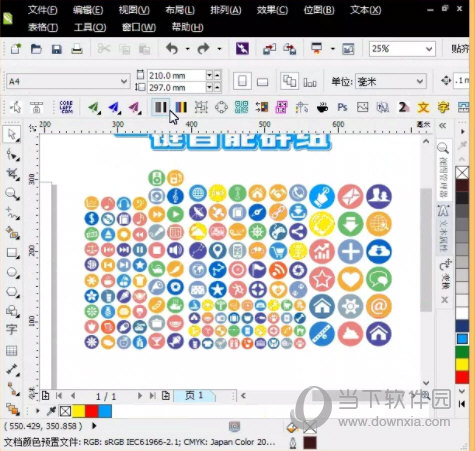This screenshot has width=475, height=451.
Task: Go to previous page arrow
Action: coord(73,396)
